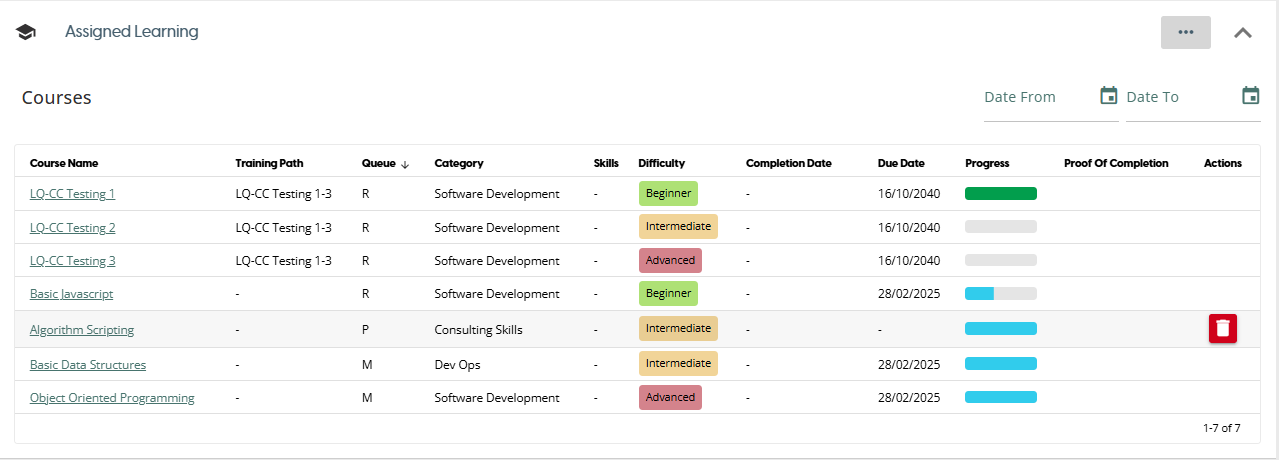Image resolution: width=1279 pixels, height=460 pixels.
Task: Open the Date To calendar picker
Action: click(x=1250, y=96)
